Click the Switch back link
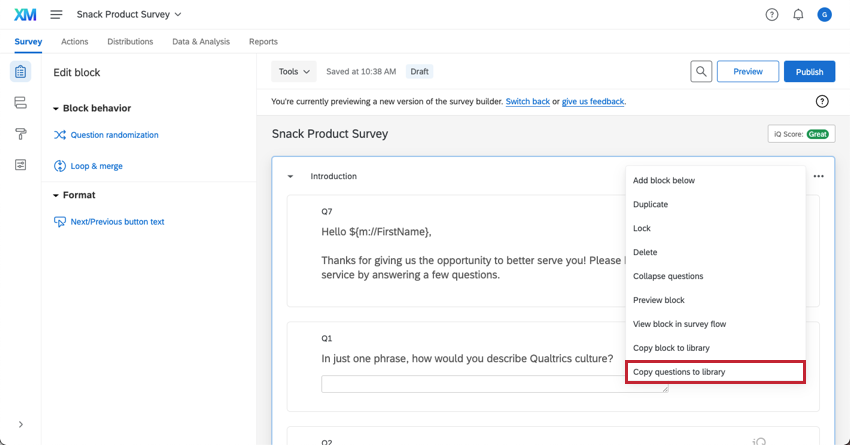Image resolution: width=850 pixels, height=445 pixels. pos(527,101)
